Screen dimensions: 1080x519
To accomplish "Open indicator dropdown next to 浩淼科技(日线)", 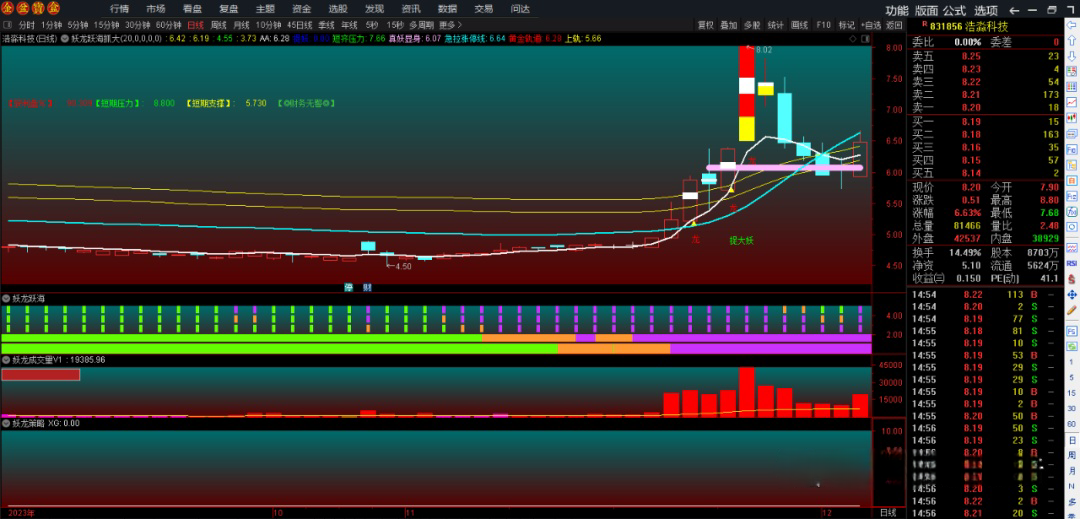I will tap(65, 39).
